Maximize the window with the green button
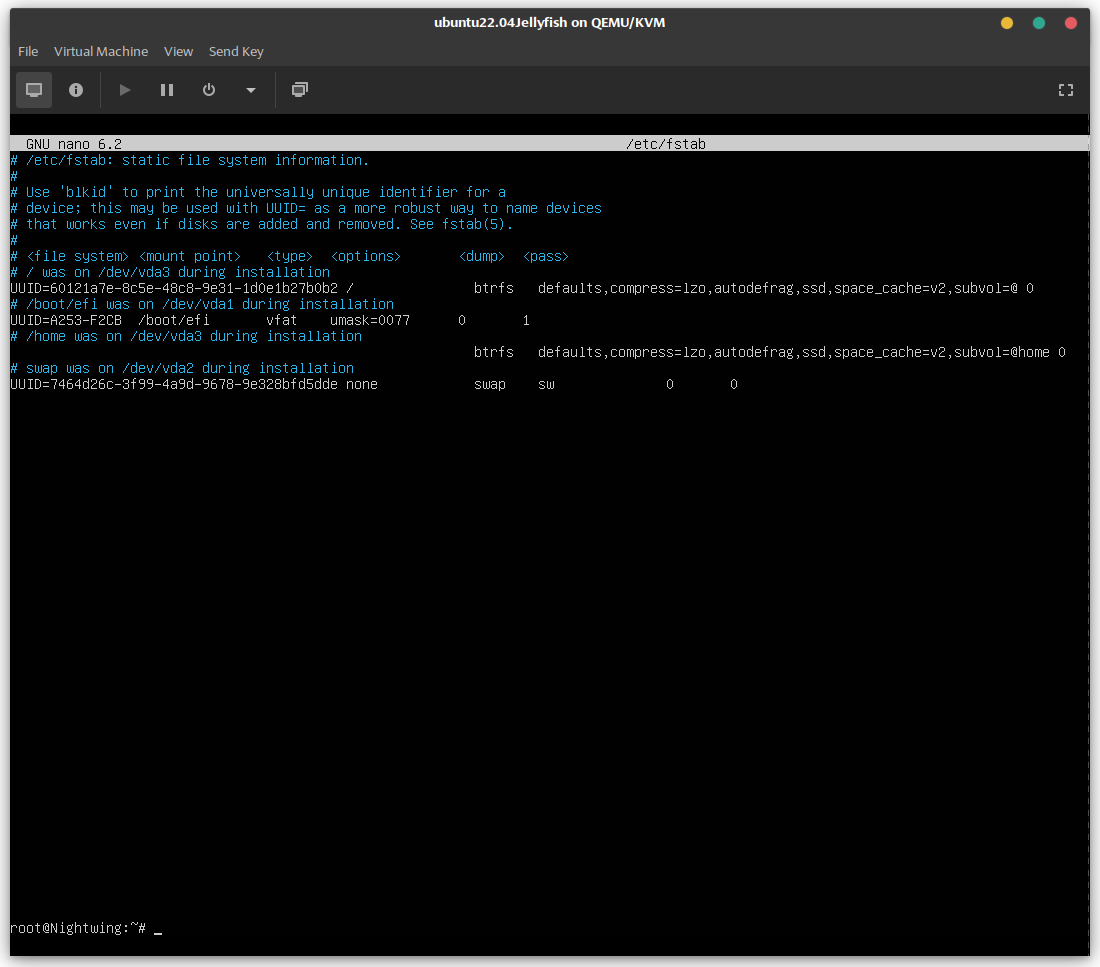The image size is (1100, 967). click(1039, 22)
